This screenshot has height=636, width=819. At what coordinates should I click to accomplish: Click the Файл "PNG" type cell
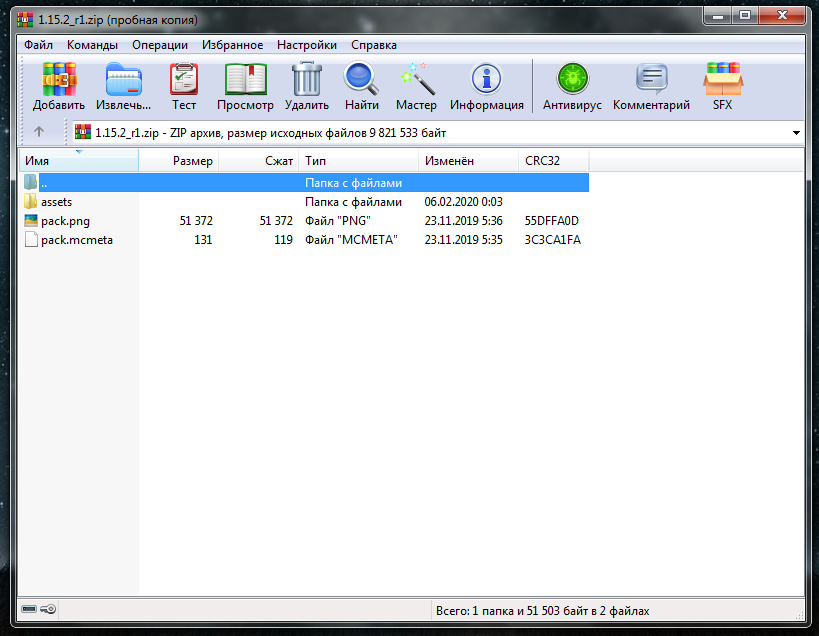coord(337,221)
